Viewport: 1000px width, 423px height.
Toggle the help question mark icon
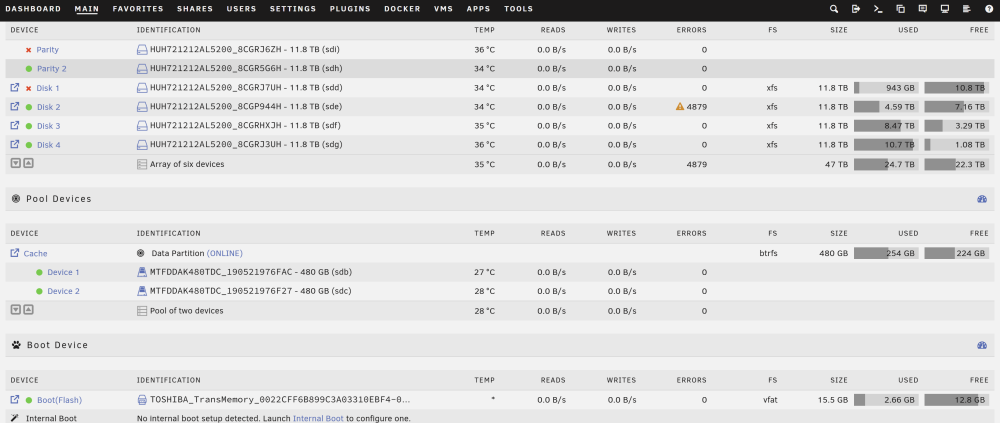[989, 9]
